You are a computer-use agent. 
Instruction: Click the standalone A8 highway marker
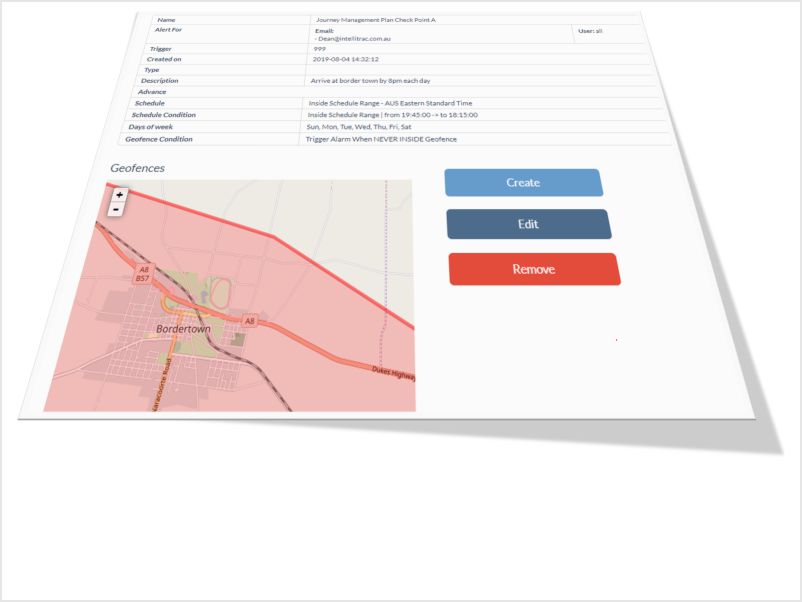click(250, 321)
